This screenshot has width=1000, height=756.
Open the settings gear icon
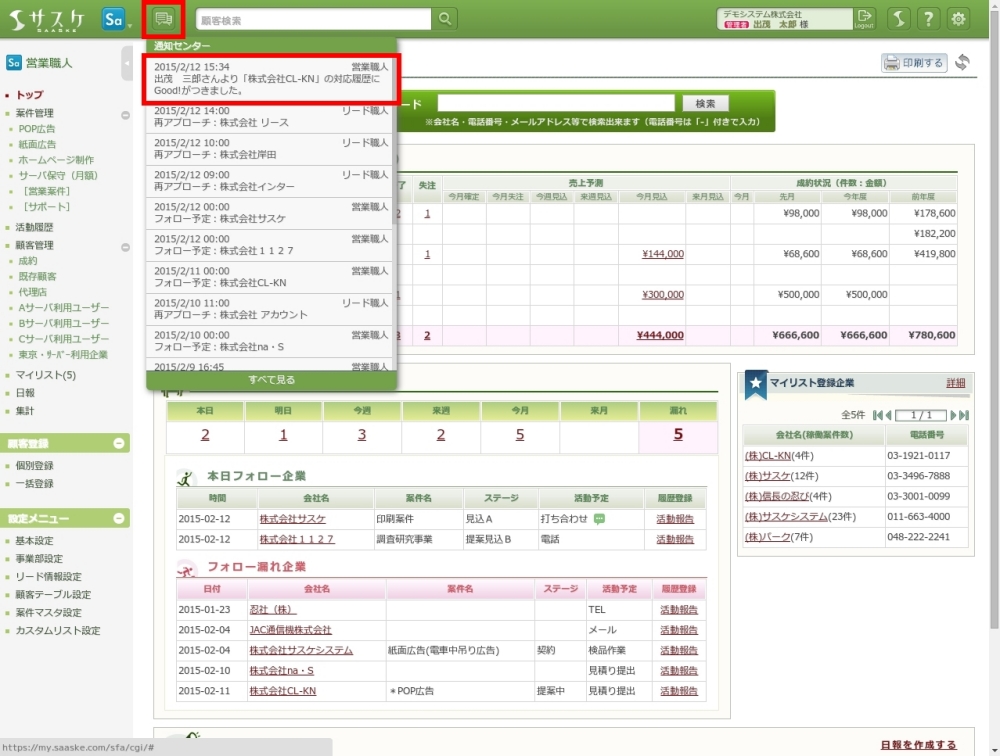point(959,19)
